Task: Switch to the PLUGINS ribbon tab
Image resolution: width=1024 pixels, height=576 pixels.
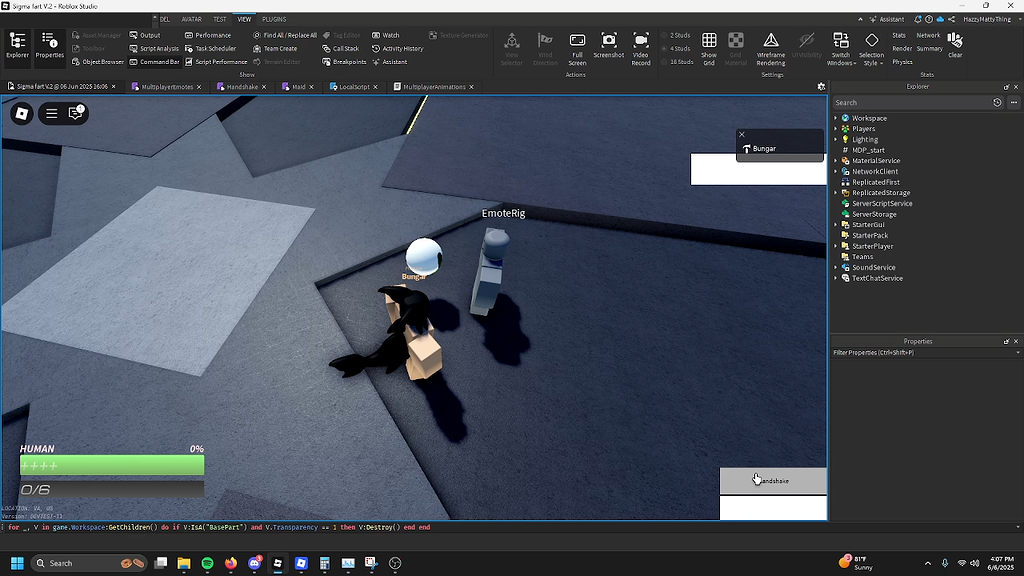Action: coord(274,19)
